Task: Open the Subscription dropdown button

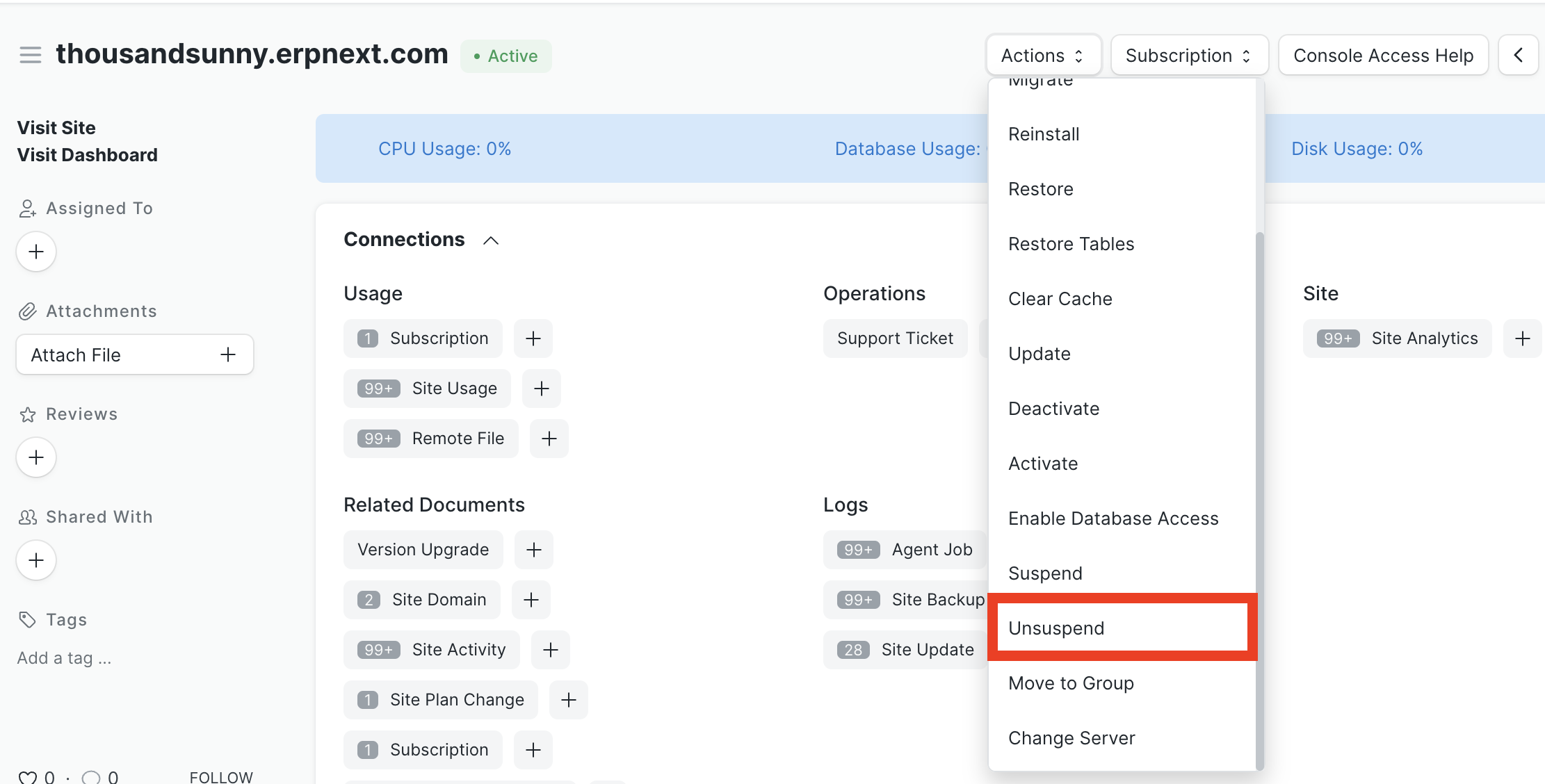Action: pos(1188,55)
